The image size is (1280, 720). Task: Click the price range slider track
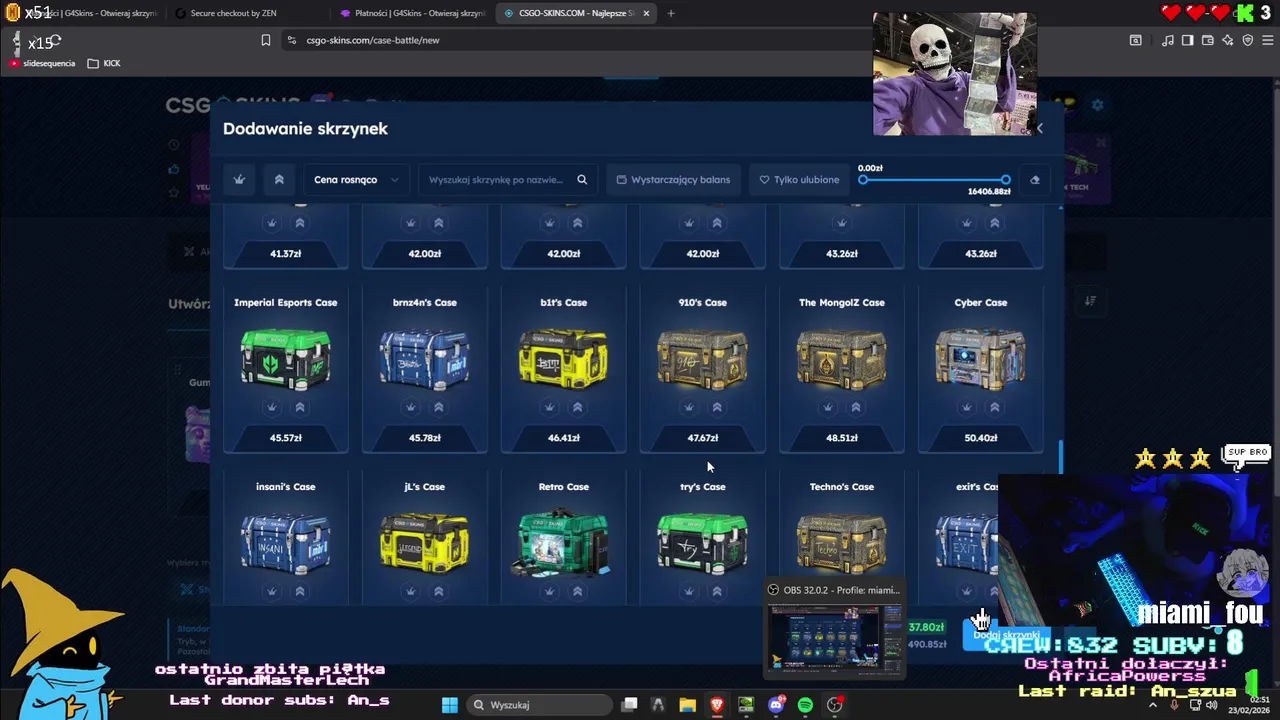tap(934, 180)
